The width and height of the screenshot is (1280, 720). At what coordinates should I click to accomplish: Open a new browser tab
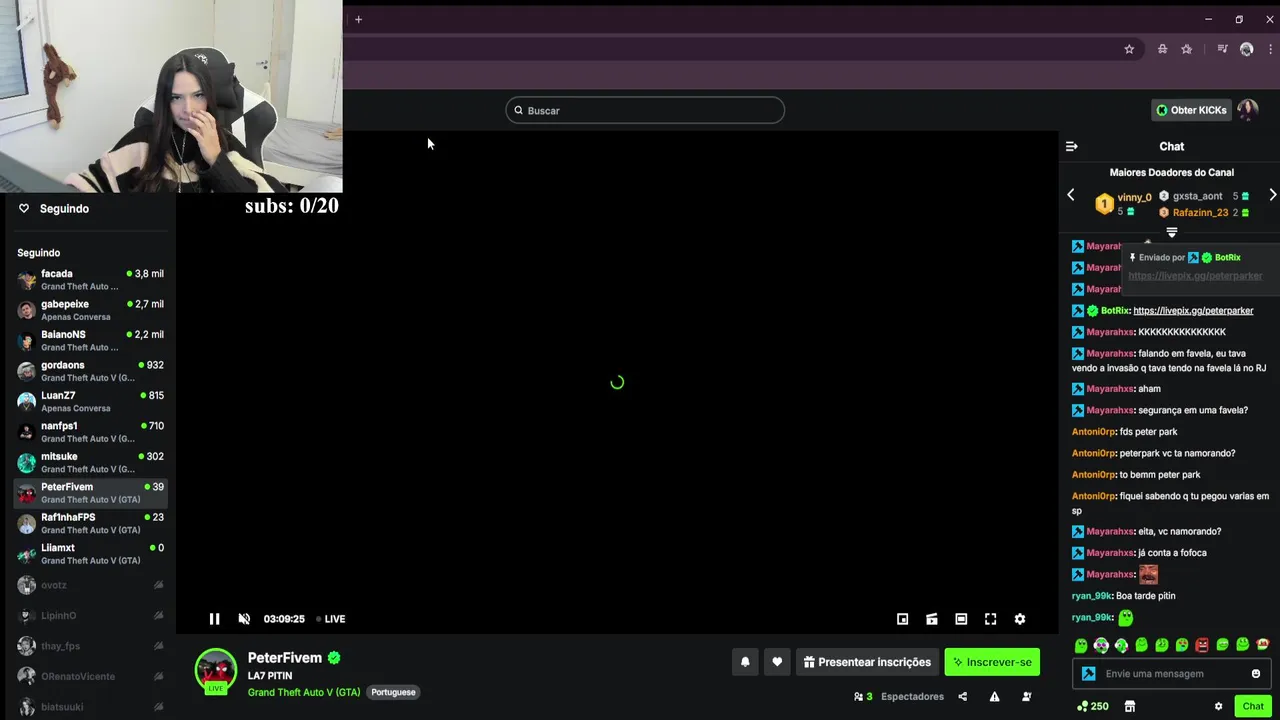358,19
